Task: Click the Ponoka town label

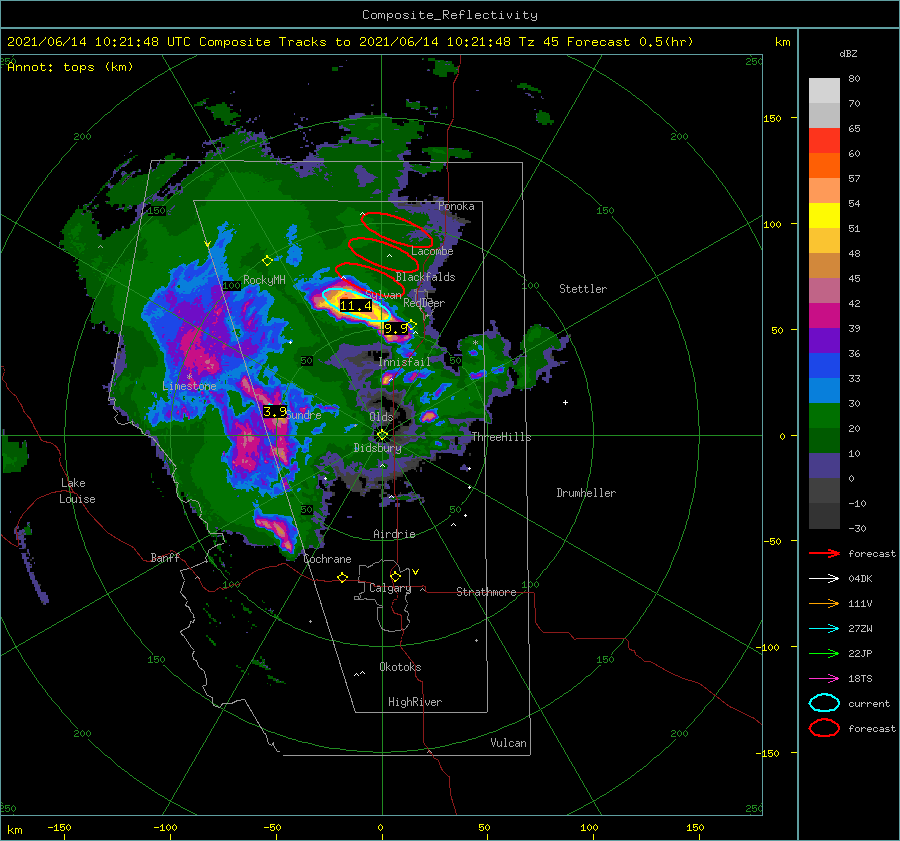Action: pyautogui.click(x=456, y=206)
